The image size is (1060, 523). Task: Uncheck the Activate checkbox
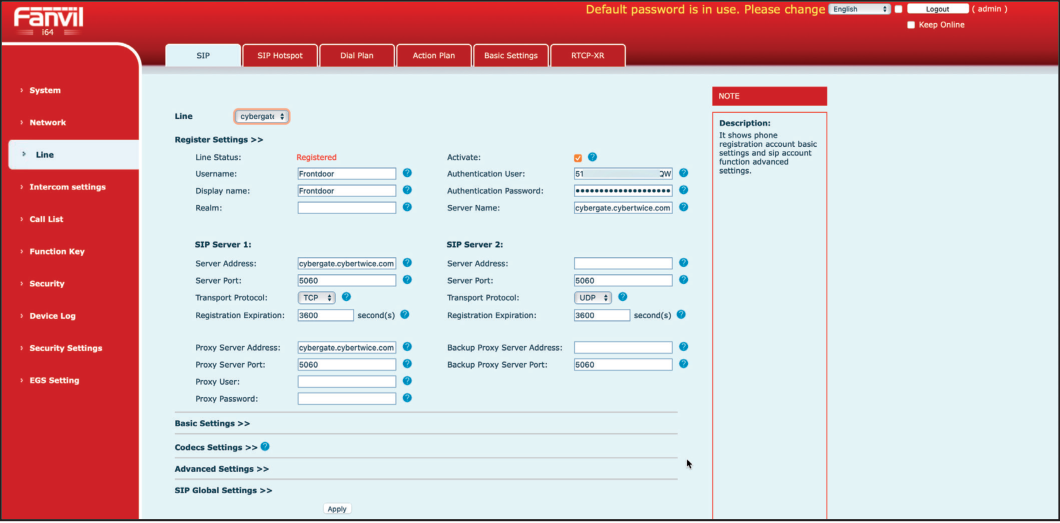point(578,158)
